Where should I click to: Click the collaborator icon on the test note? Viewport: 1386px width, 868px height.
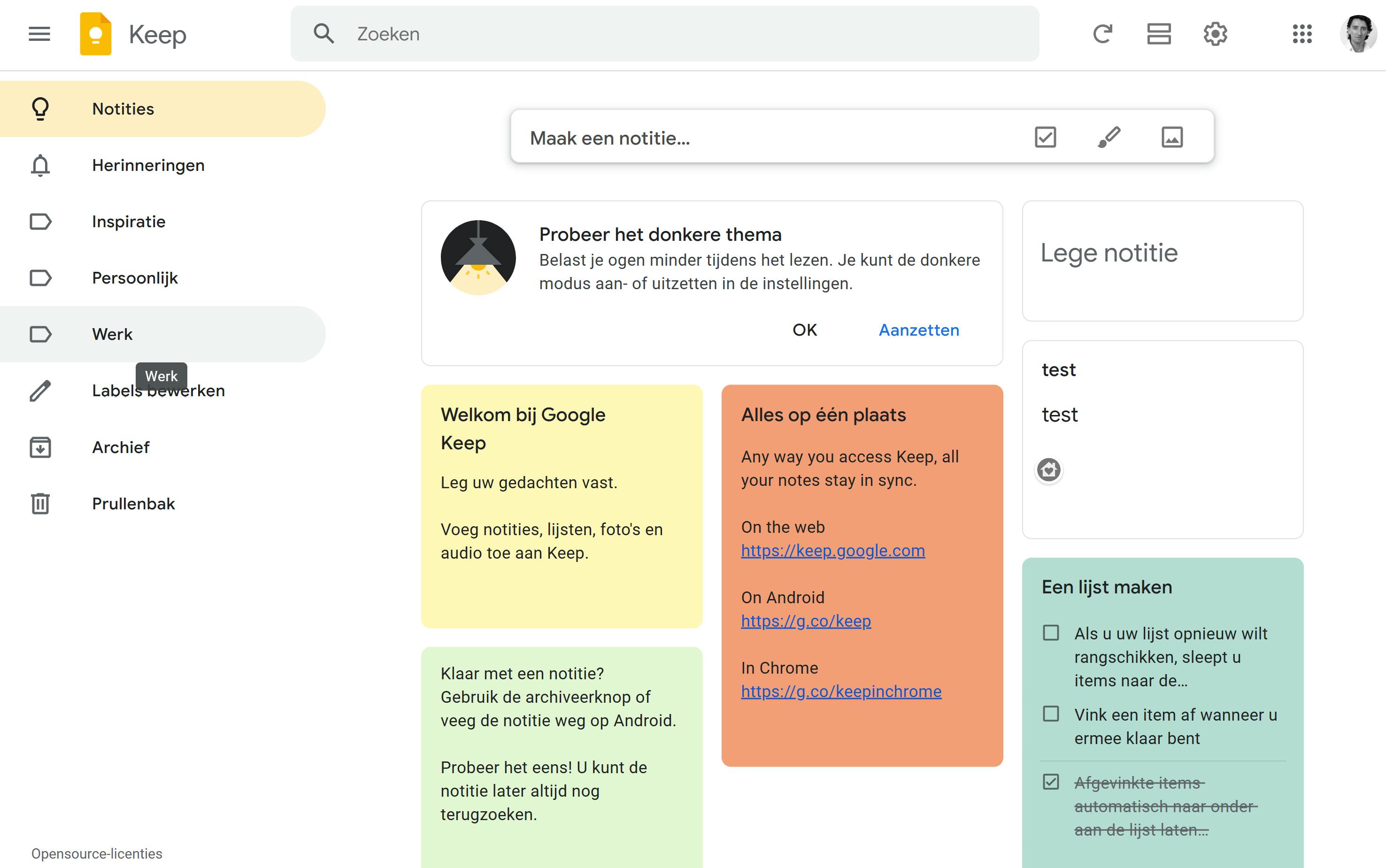[x=1048, y=470]
